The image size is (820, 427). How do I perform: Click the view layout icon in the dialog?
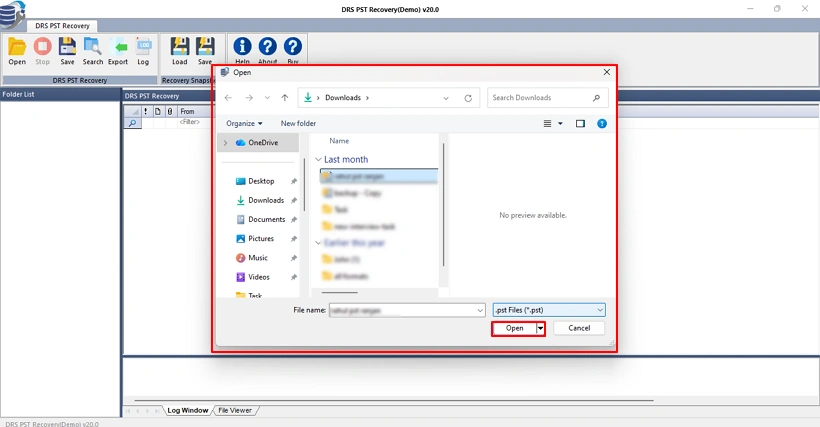547,123
